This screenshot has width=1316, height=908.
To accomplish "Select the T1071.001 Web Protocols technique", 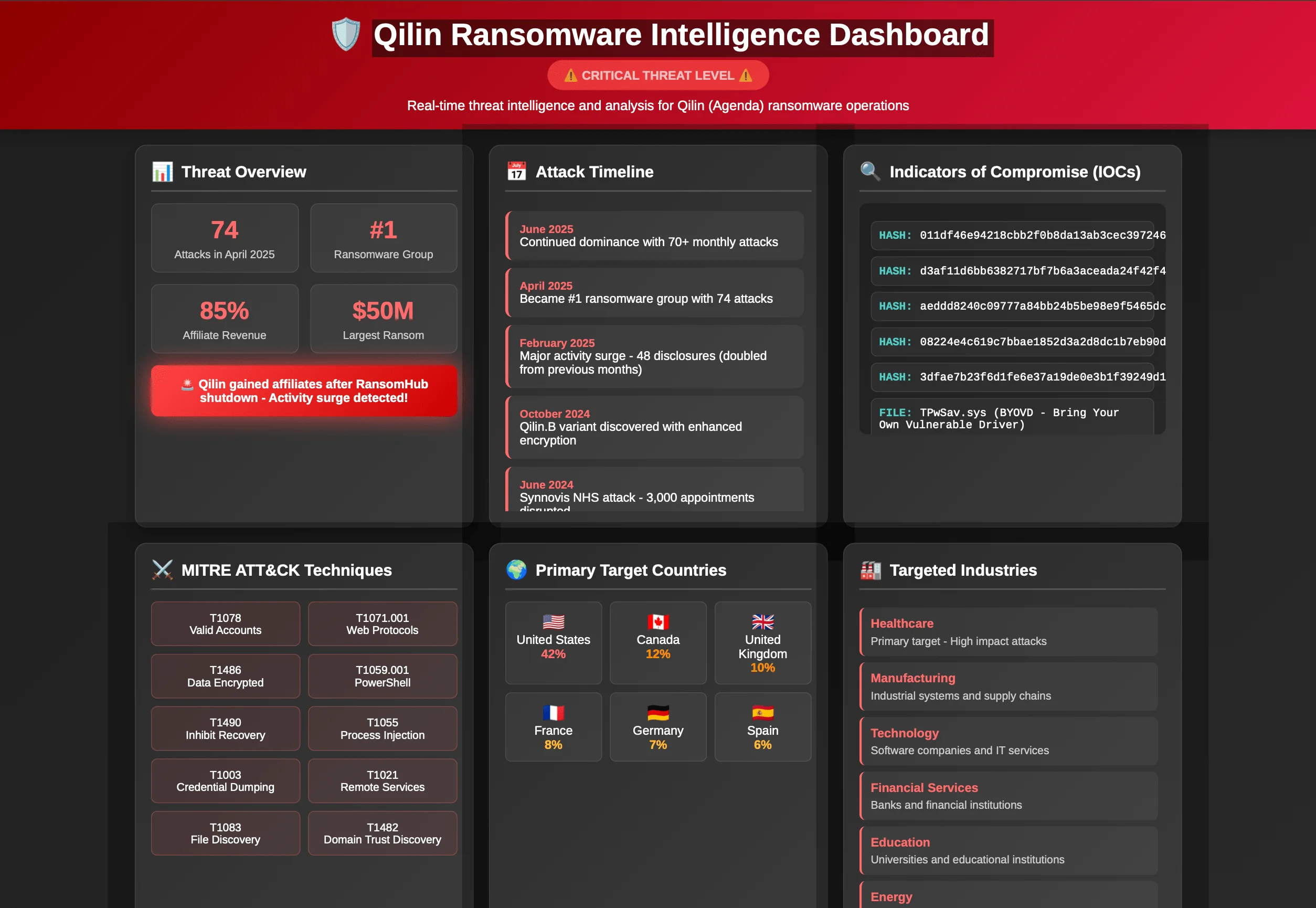I will pos(382,624).
